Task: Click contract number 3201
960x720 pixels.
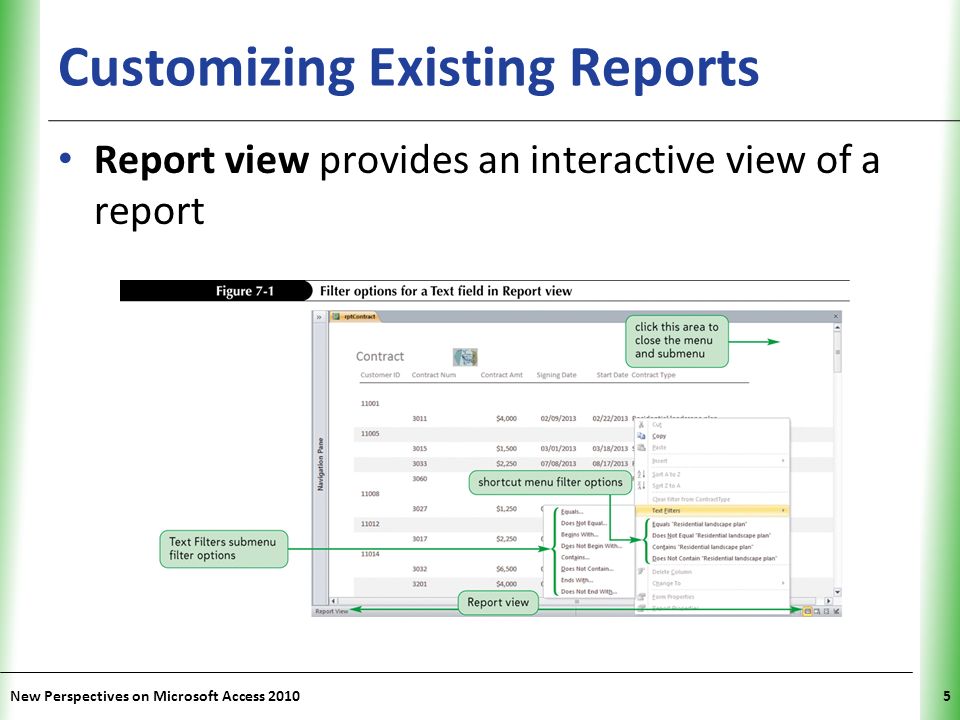Action: click(x=419, y=584)
